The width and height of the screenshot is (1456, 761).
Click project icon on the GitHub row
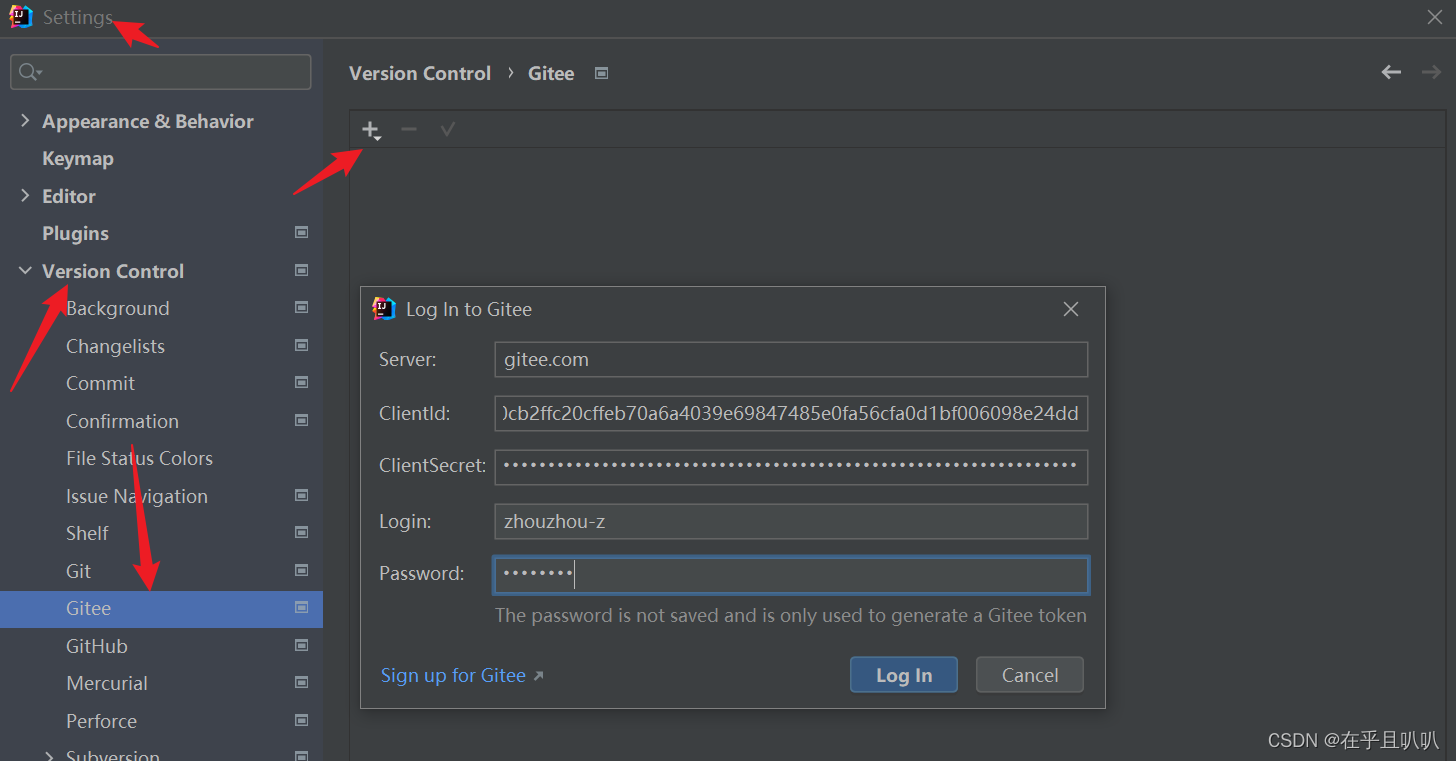[301, 645]
